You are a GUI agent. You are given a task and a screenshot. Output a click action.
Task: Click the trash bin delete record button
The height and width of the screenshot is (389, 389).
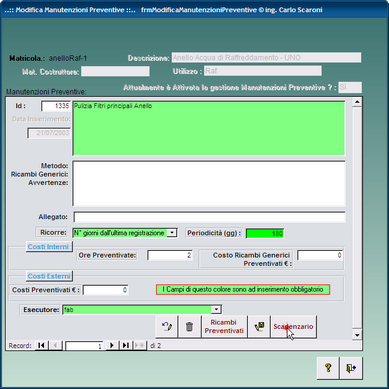pyautogui.click(x=189, y=327)
